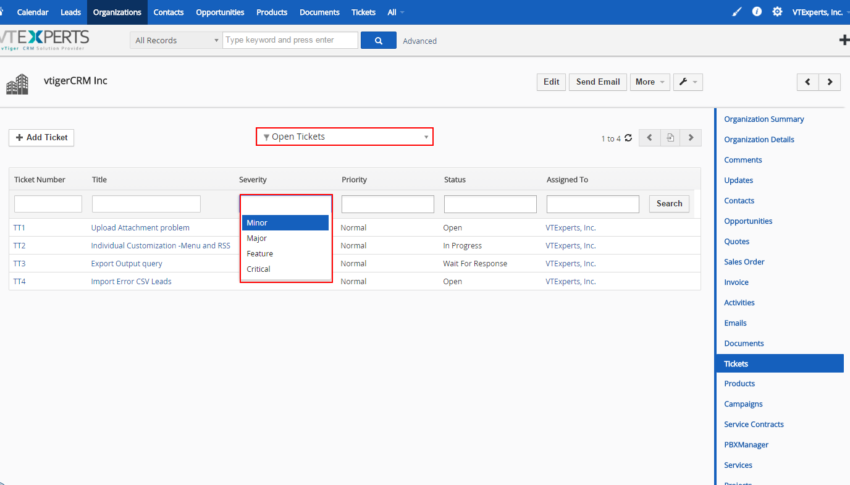Screen dimensions: 850x485
Task: Open ticket TT3 link
Action: coord(20,263)
